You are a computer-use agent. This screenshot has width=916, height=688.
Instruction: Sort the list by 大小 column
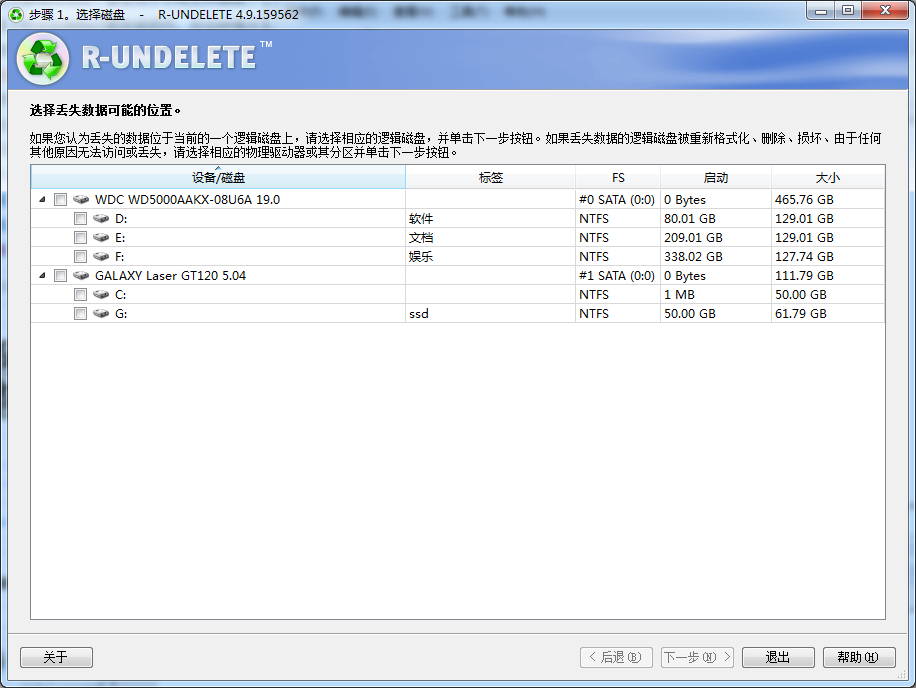pos(827,177)
